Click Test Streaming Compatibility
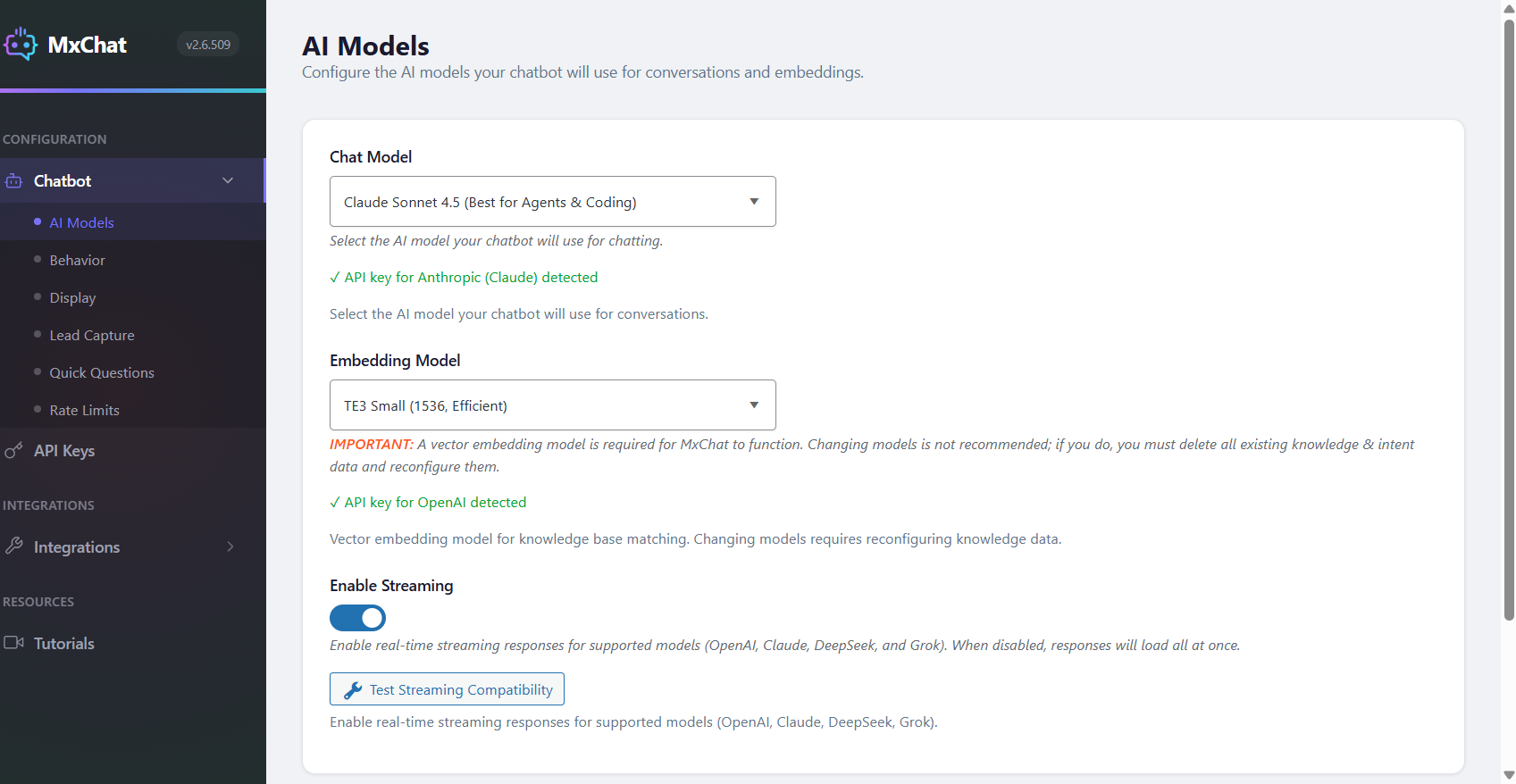 click(x=447, y=688)
